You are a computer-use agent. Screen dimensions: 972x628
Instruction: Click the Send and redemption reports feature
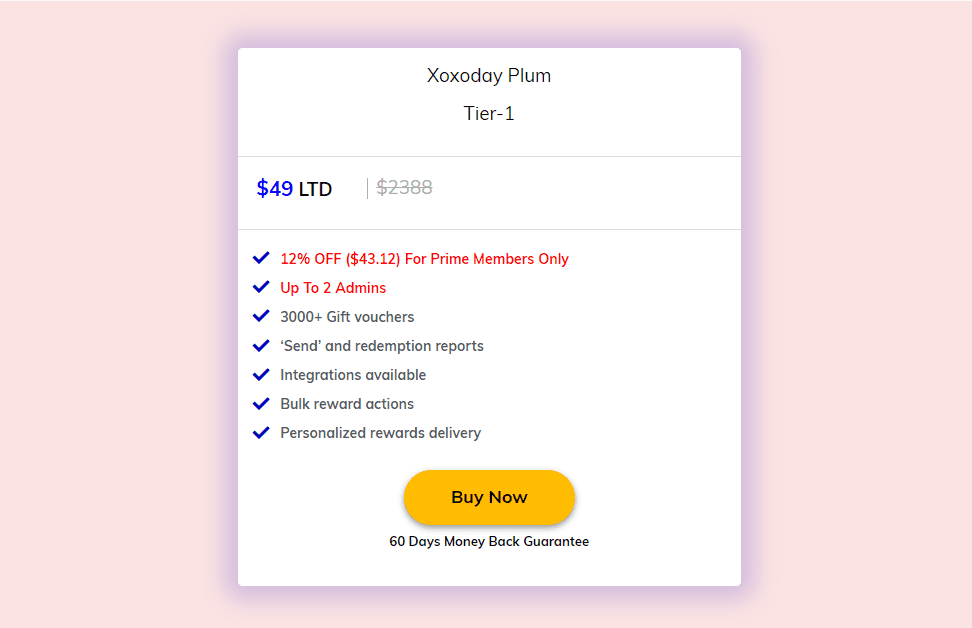click(381, 345)
